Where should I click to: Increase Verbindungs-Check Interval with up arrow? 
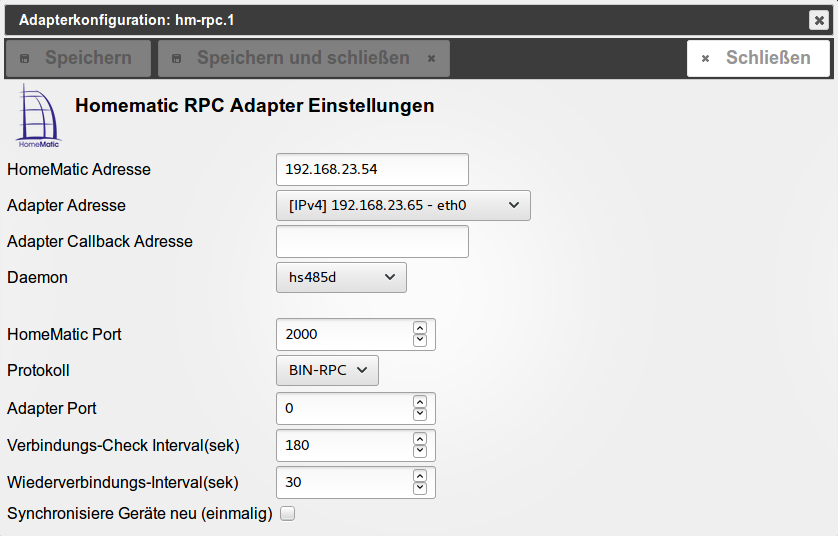point(420,439)
